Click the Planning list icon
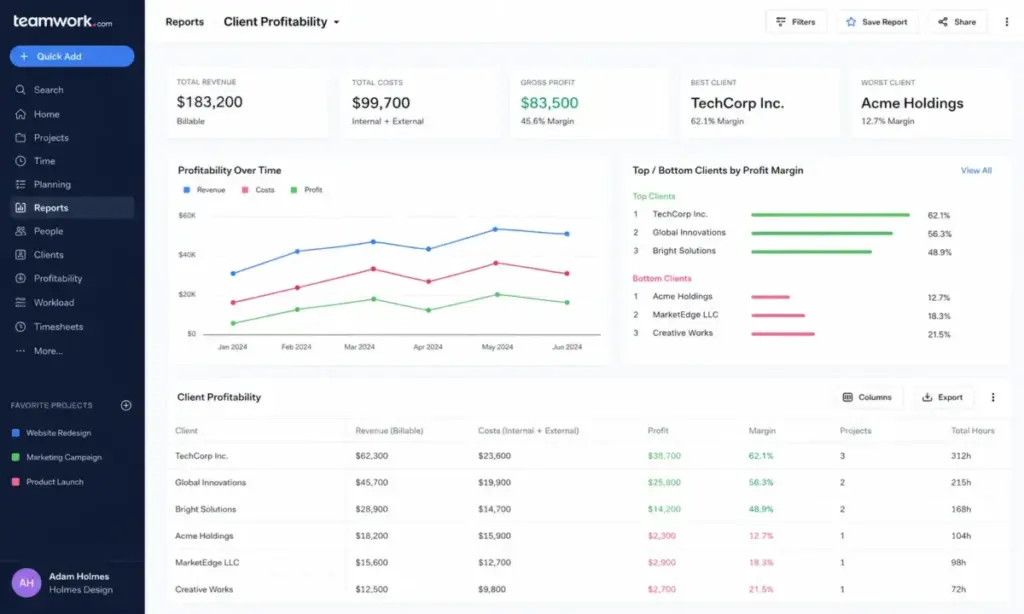This screenshot has height=614, width=1024. [20, 184]
